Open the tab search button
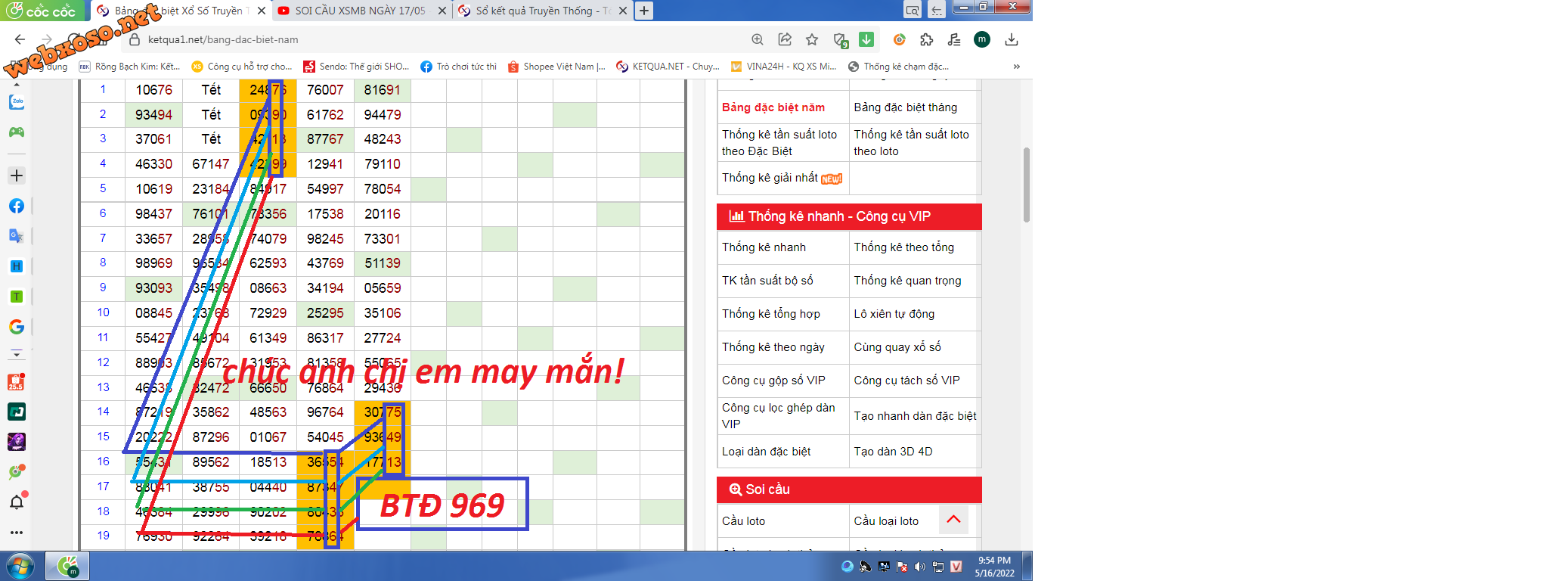Screen dimensions: 1568x581 pos(913,10)
